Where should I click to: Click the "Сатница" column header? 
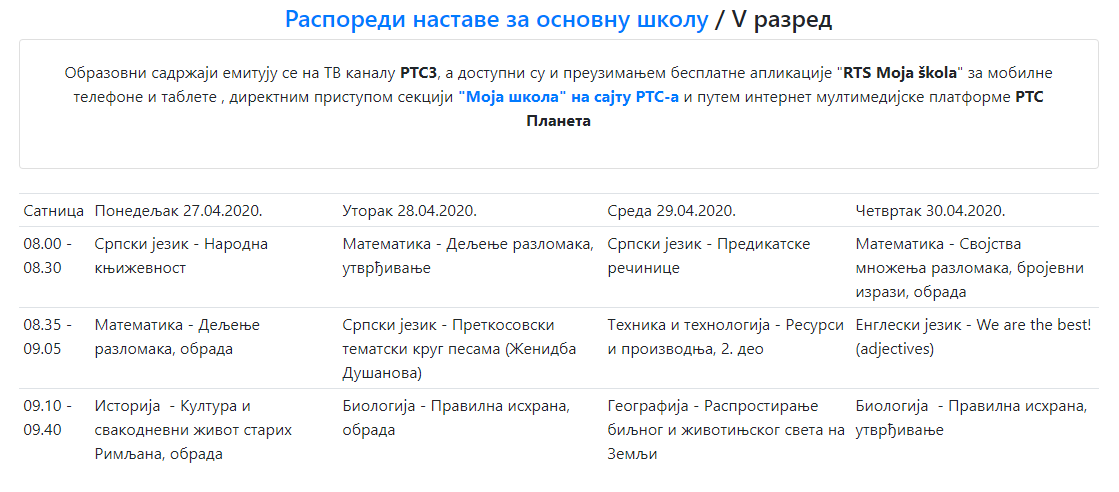[53, 211]
